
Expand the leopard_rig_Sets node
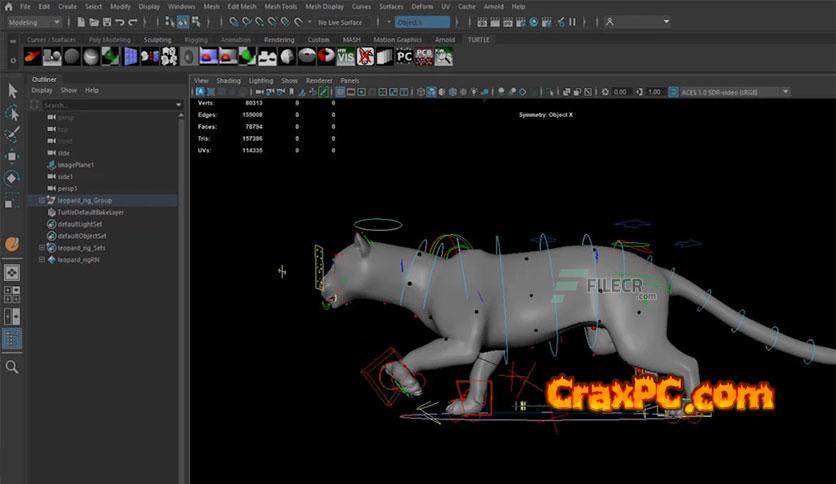(42, 247)
